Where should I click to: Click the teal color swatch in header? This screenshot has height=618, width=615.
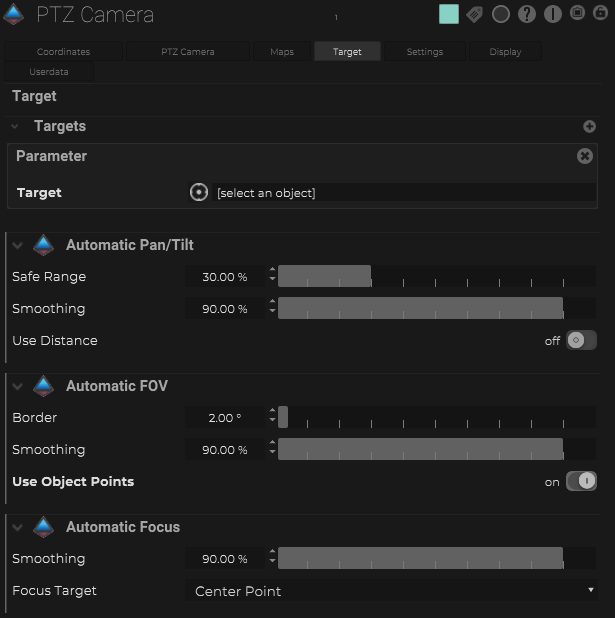[449, 14]
